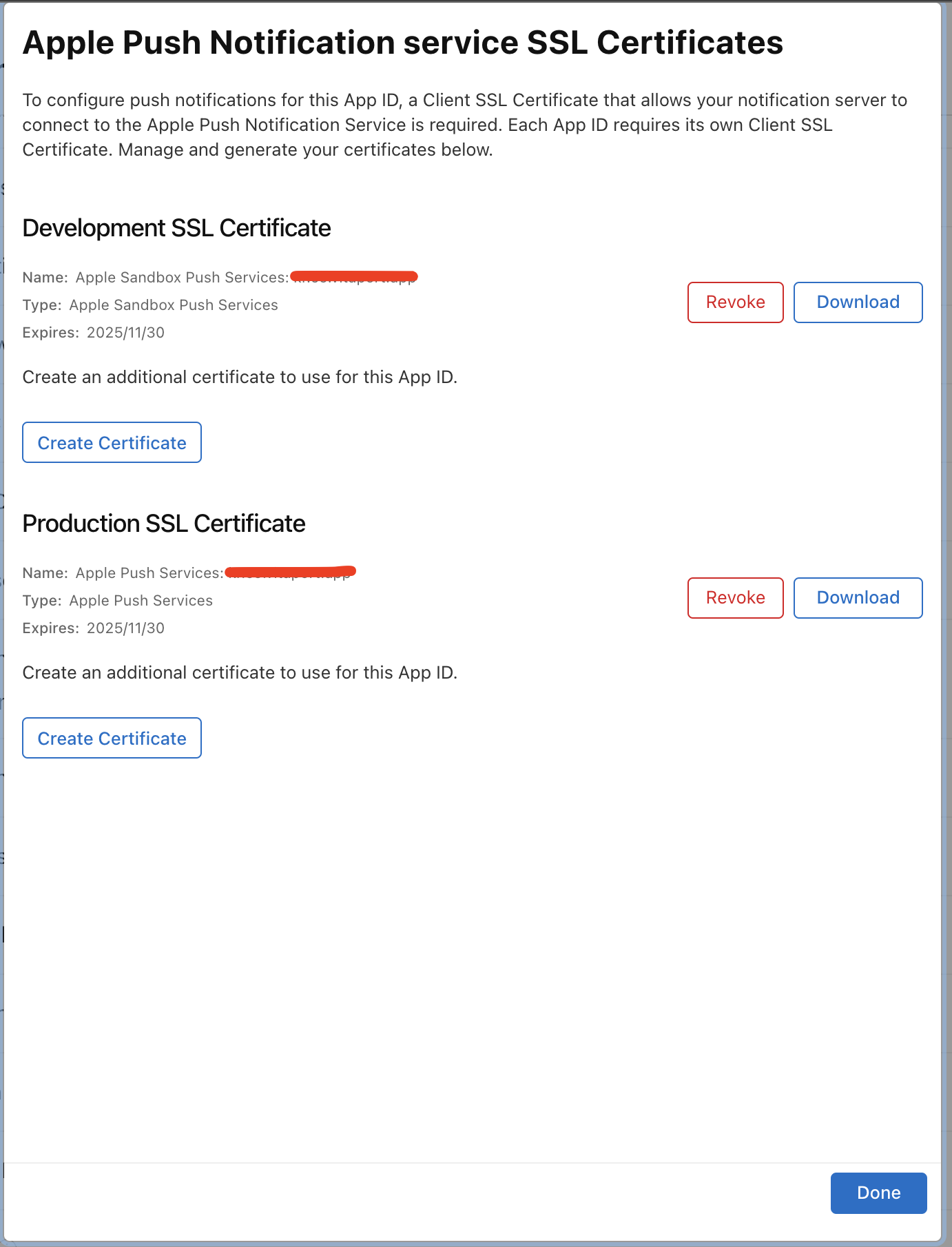Create Certificate under Development SSL Certificate

tap(112, 442)
